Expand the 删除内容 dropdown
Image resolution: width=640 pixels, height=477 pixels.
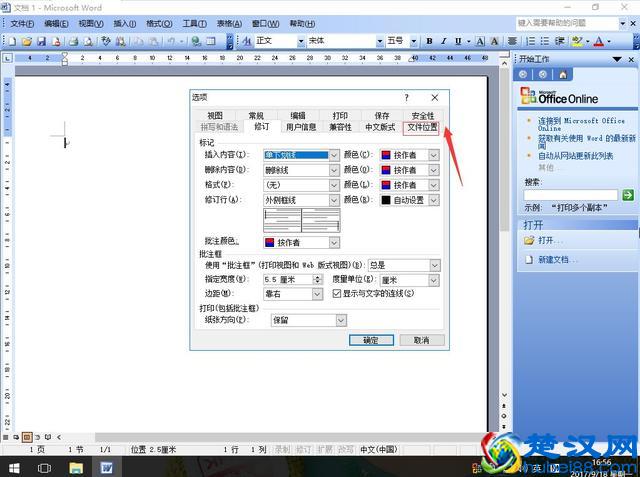pyautogui.click(x=334, y=170)
